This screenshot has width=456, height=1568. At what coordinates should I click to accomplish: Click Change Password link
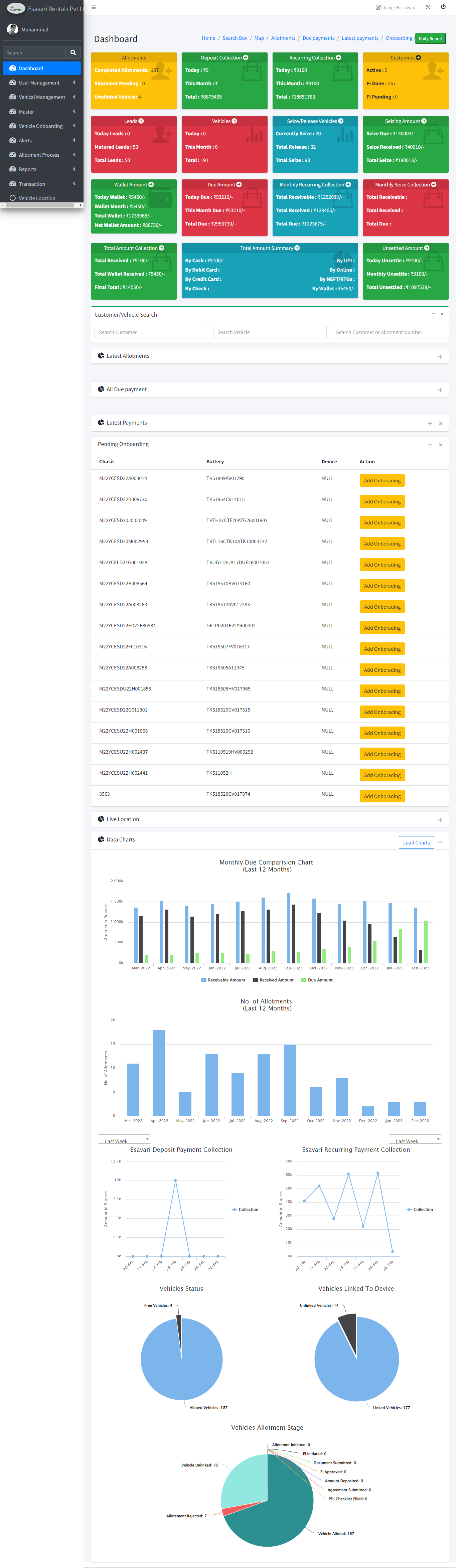[396, 7]
